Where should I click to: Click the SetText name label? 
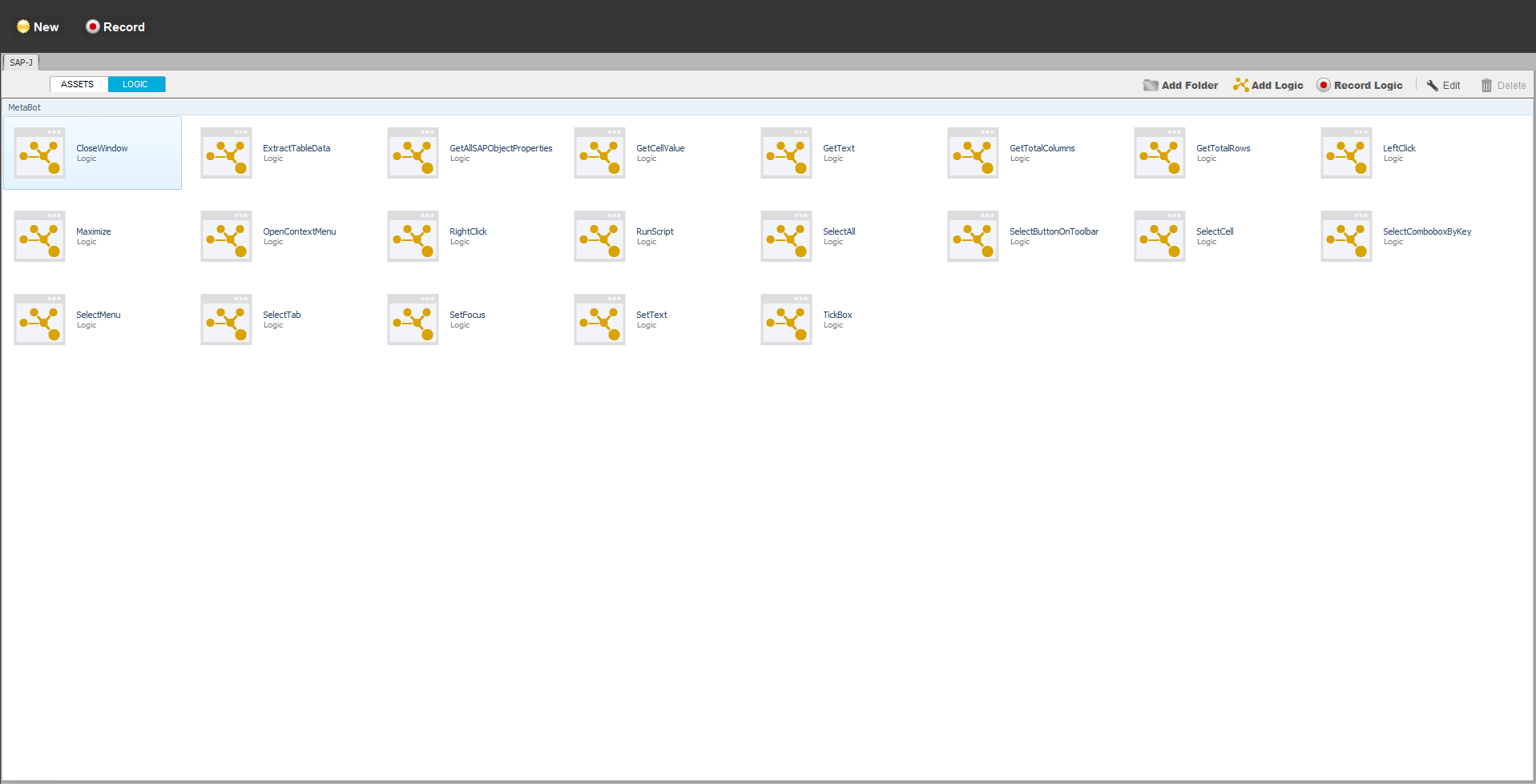pyautogui.click(x=651, y=315)
